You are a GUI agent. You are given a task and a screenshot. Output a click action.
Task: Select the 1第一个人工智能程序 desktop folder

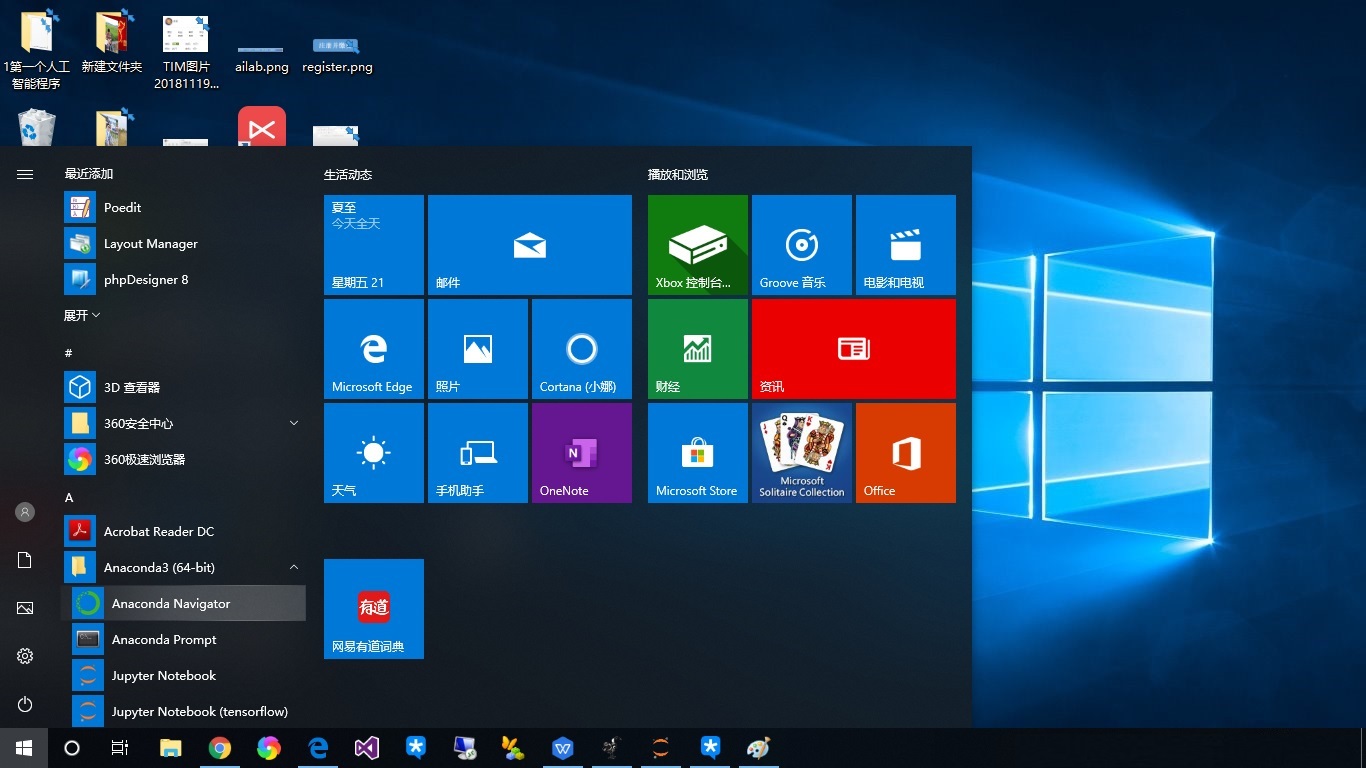coord(37,49)
